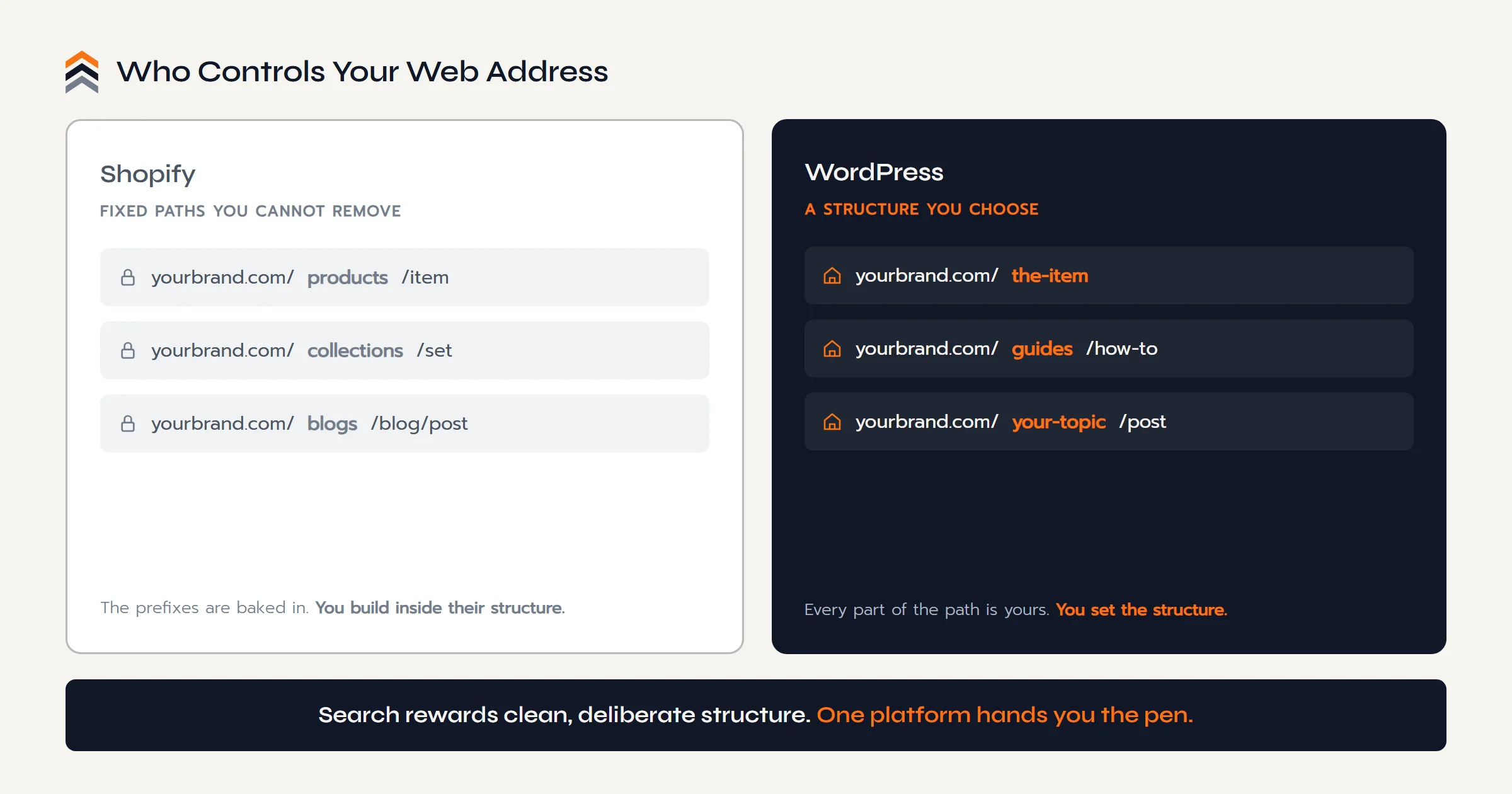Click the lock icon in the blogs row

[x=128, y=423]
